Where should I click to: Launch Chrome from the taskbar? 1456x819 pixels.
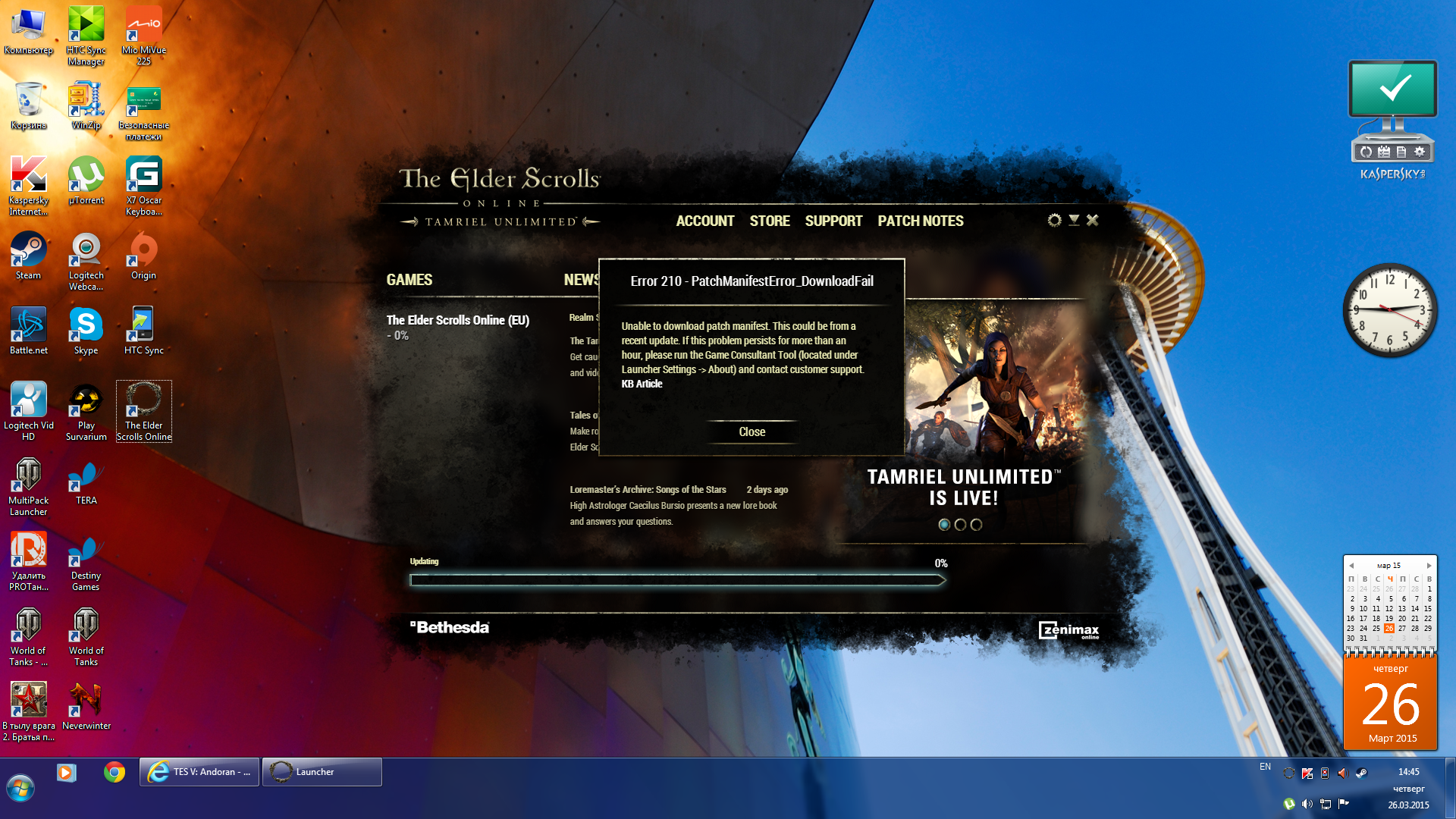[x=115, y=772]
